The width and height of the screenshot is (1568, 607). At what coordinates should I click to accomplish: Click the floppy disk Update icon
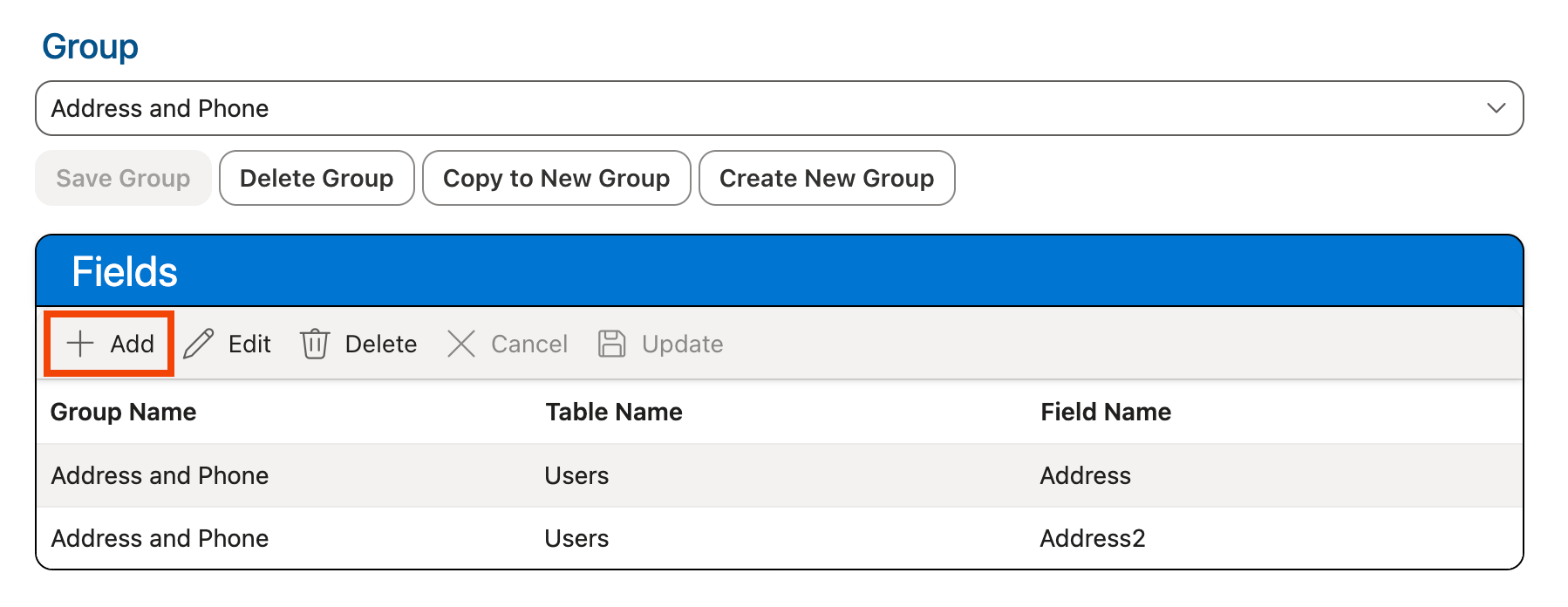611,344
